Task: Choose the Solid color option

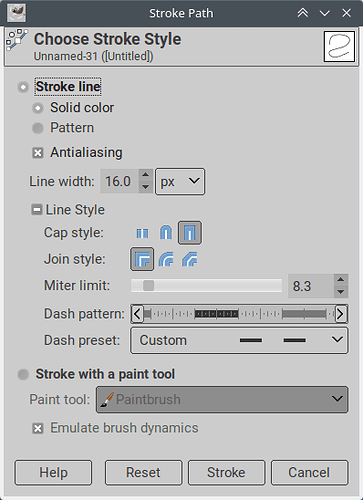Action: tap(38, 108)
